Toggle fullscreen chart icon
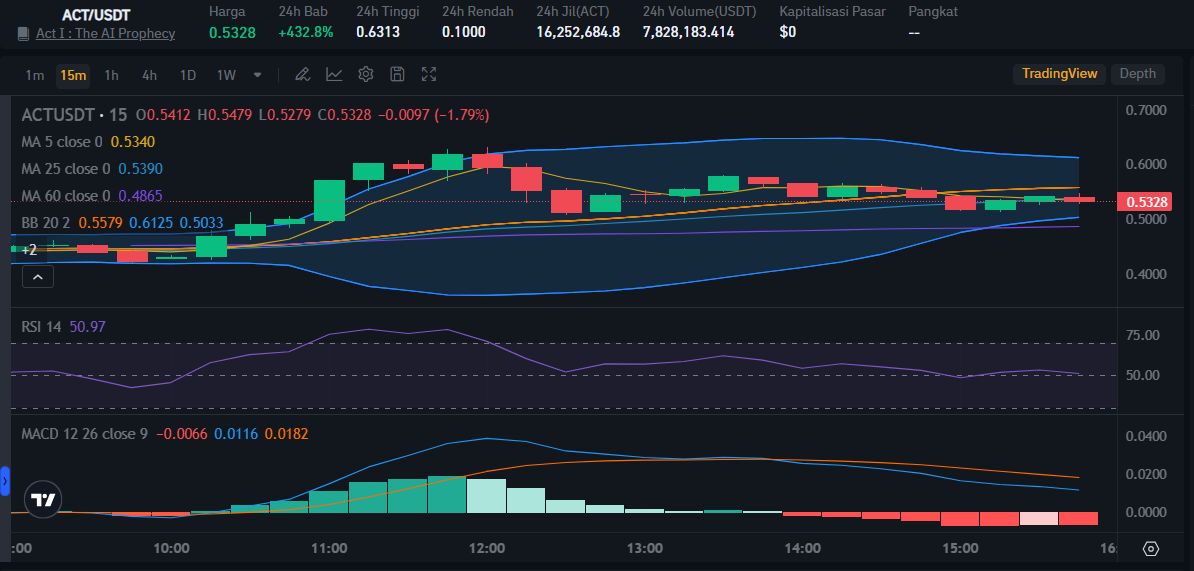The width and height of the screenshot is (1194, 571). [429, 74]
